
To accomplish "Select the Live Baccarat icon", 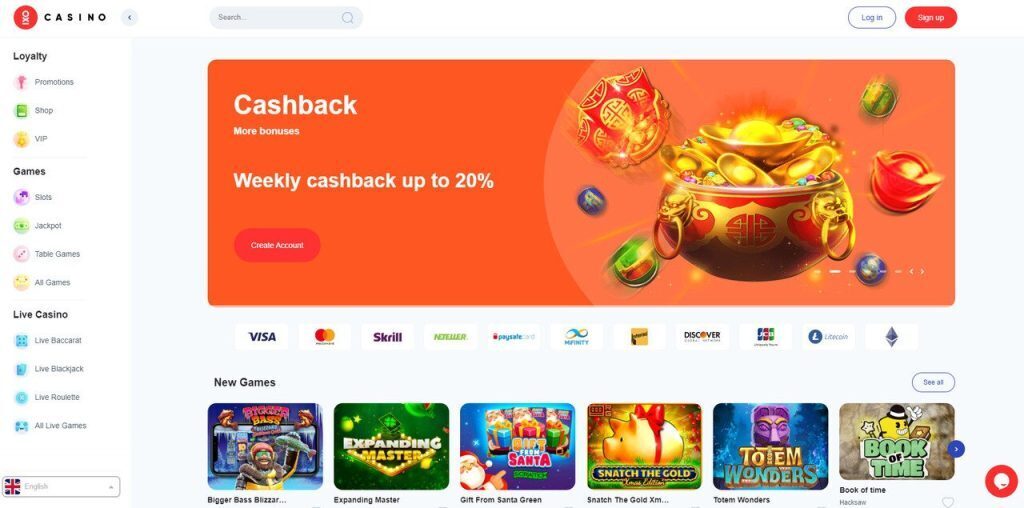I will tap(22, 341).
